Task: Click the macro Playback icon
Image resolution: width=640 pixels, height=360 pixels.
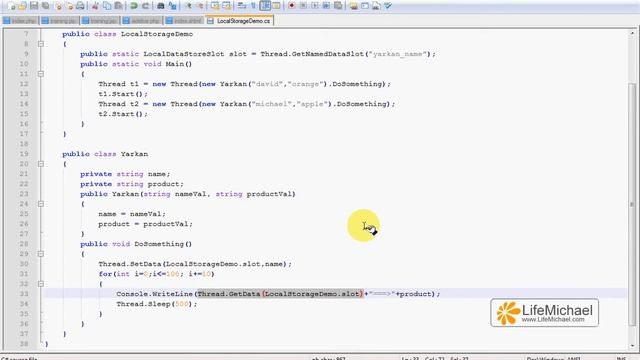Action: pos(315,6)
